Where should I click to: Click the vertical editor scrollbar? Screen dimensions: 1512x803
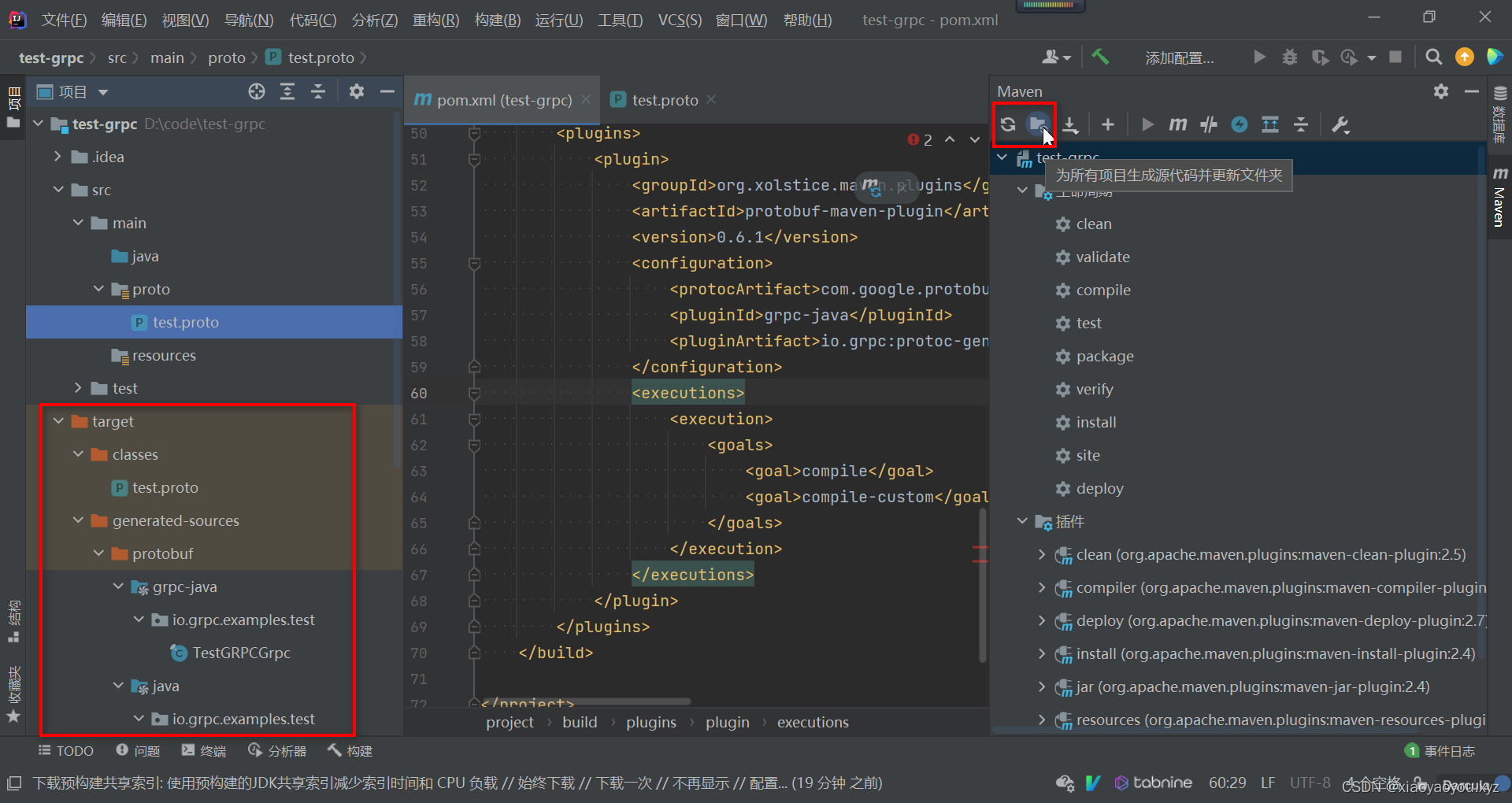point(983,585)
